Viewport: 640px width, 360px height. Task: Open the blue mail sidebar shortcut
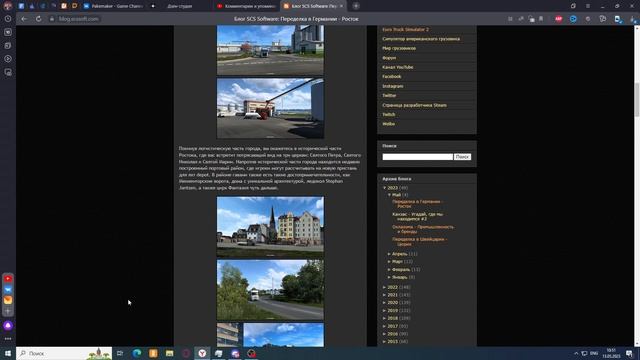pos(8,289)
